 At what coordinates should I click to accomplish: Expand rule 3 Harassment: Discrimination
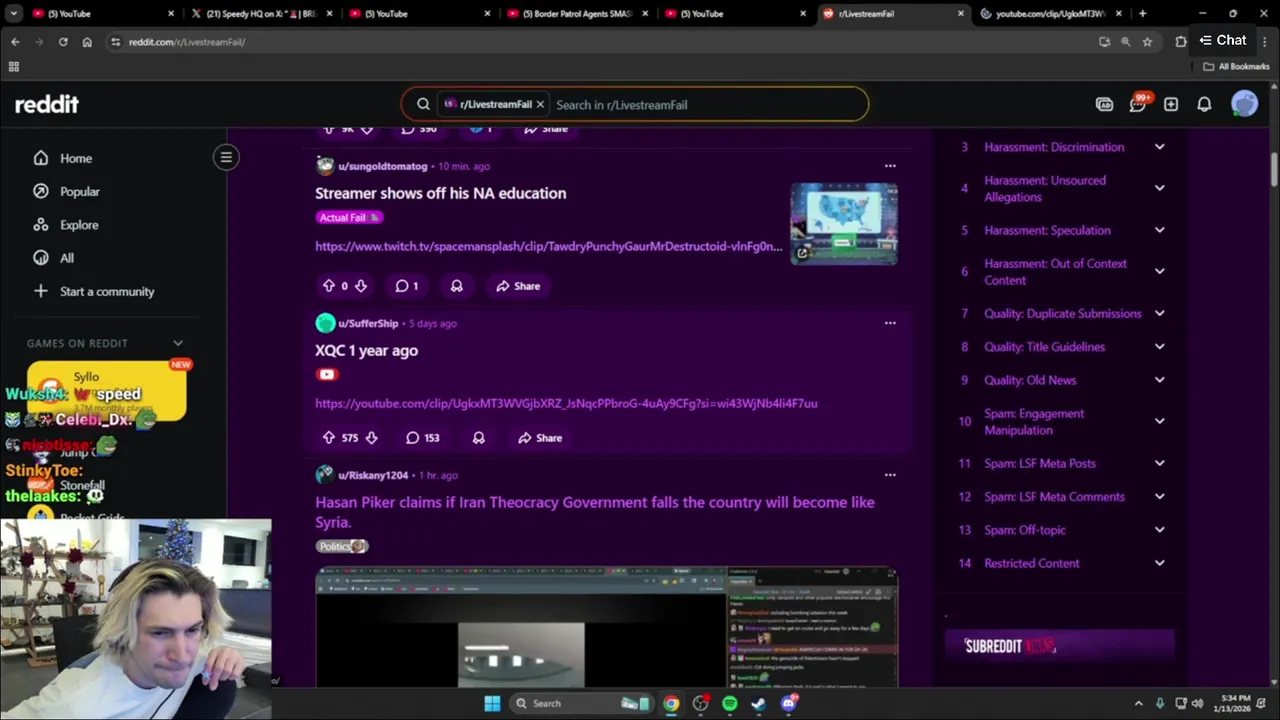[x=1159, y=147]
